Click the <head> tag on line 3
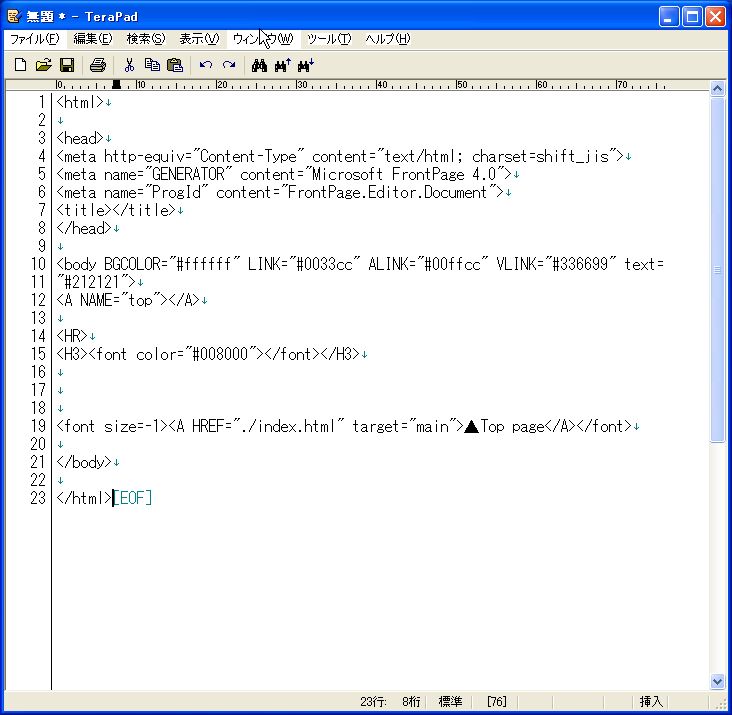Viewport: 732px width, 715px height. [80, 138]
